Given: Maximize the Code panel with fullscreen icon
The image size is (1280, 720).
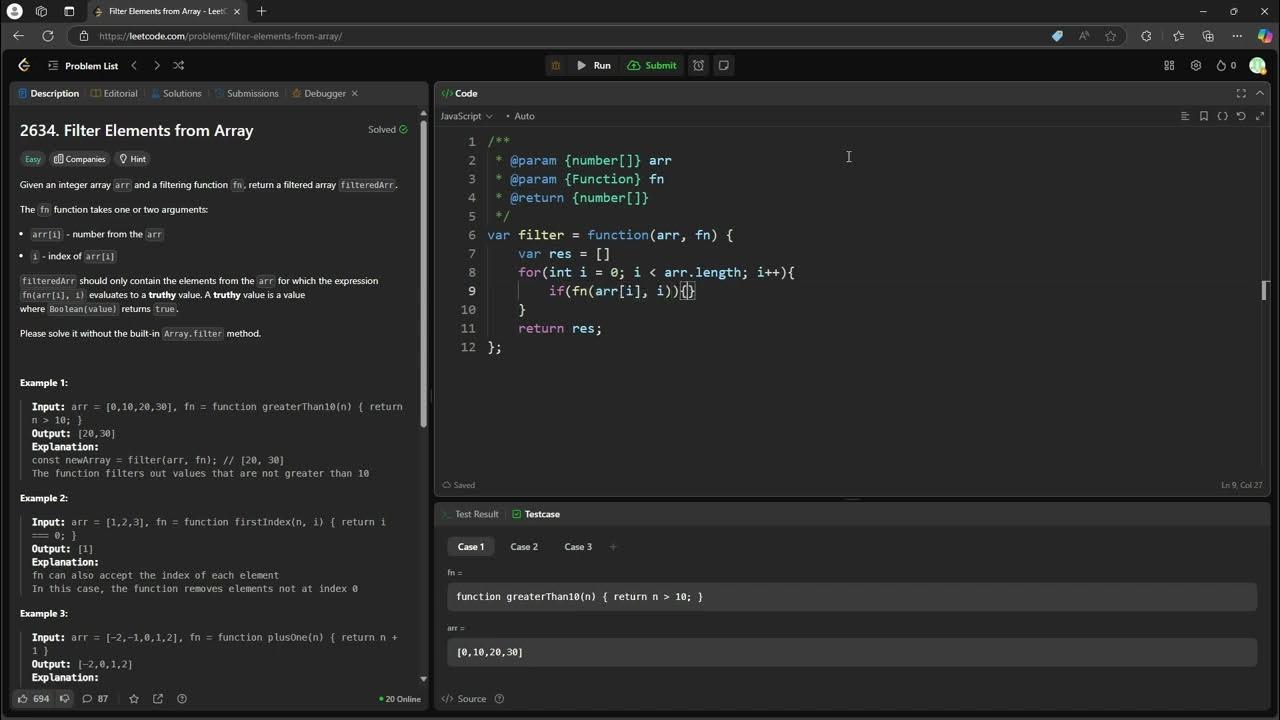Looking at the screenshot, I should [1241, 93].
